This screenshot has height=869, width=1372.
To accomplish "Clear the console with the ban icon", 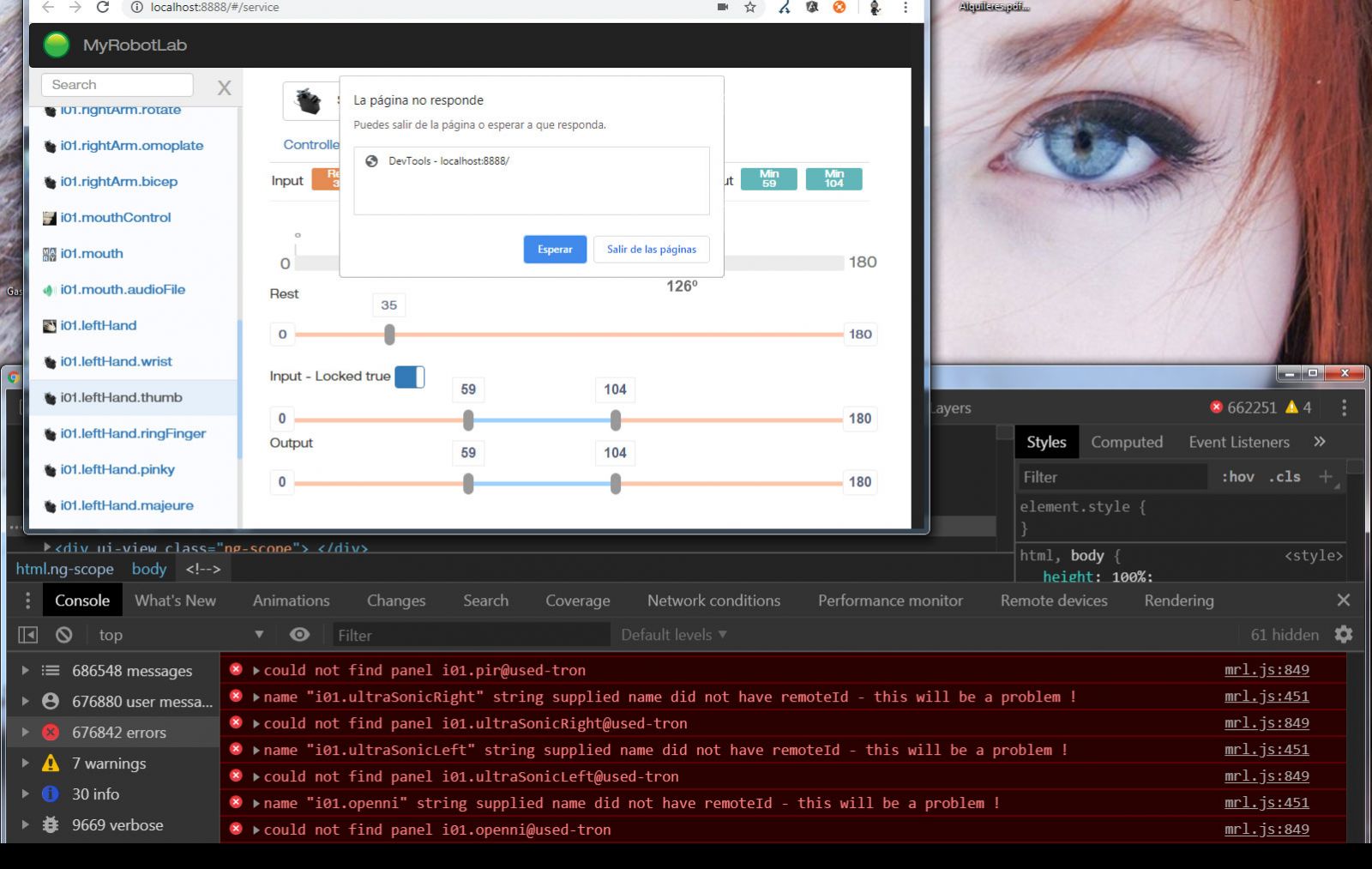I will (x=64, y=635).
